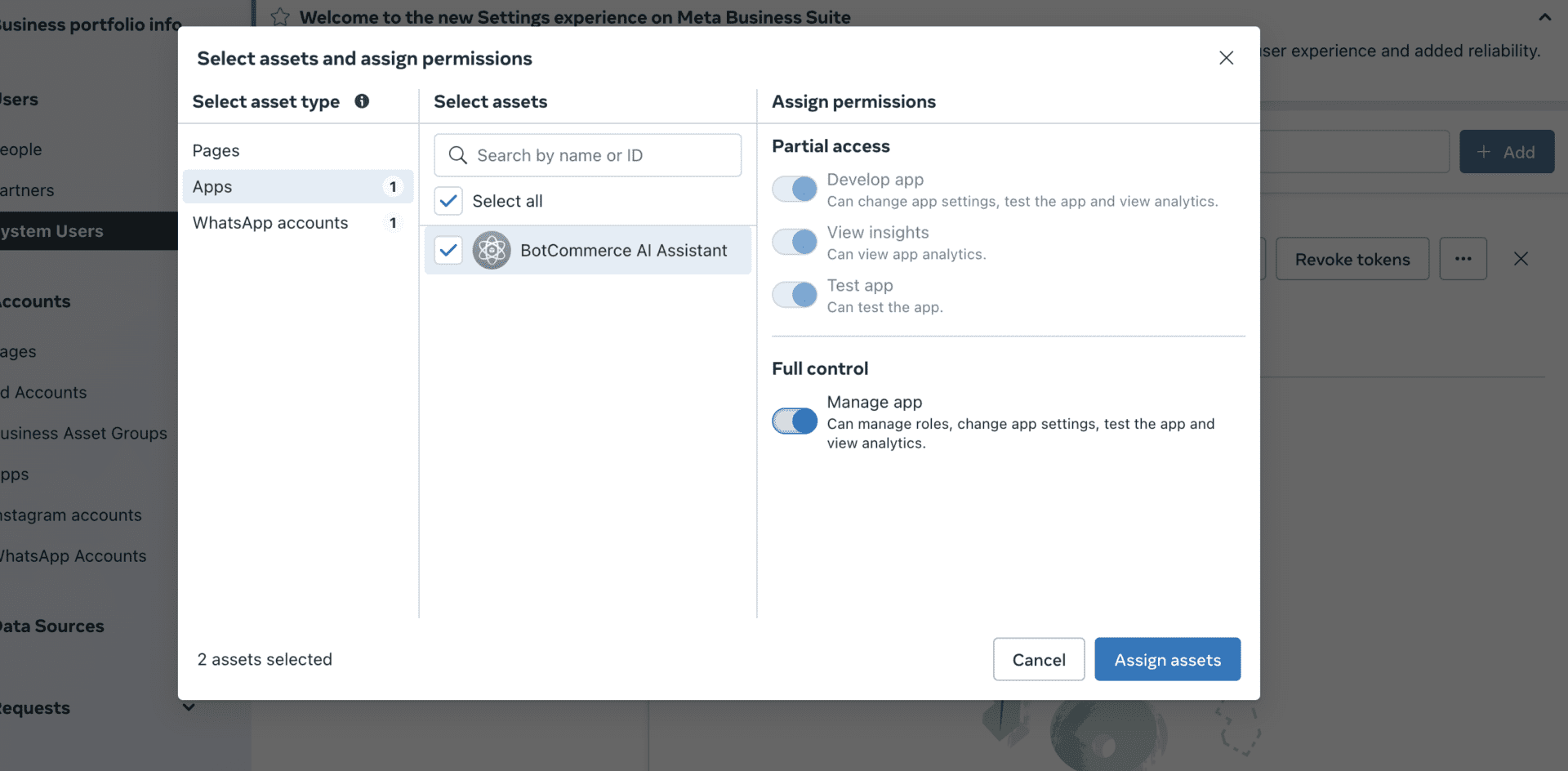Open Partners in the sidebar
This screenshot has height=771, width=1568.
point(27,190)
